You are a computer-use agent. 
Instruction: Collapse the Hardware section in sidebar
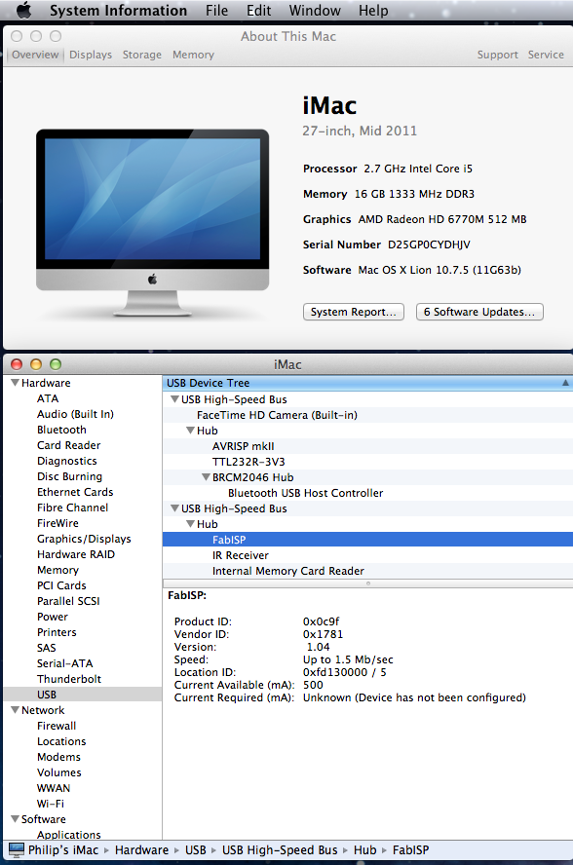click(15, 382)
